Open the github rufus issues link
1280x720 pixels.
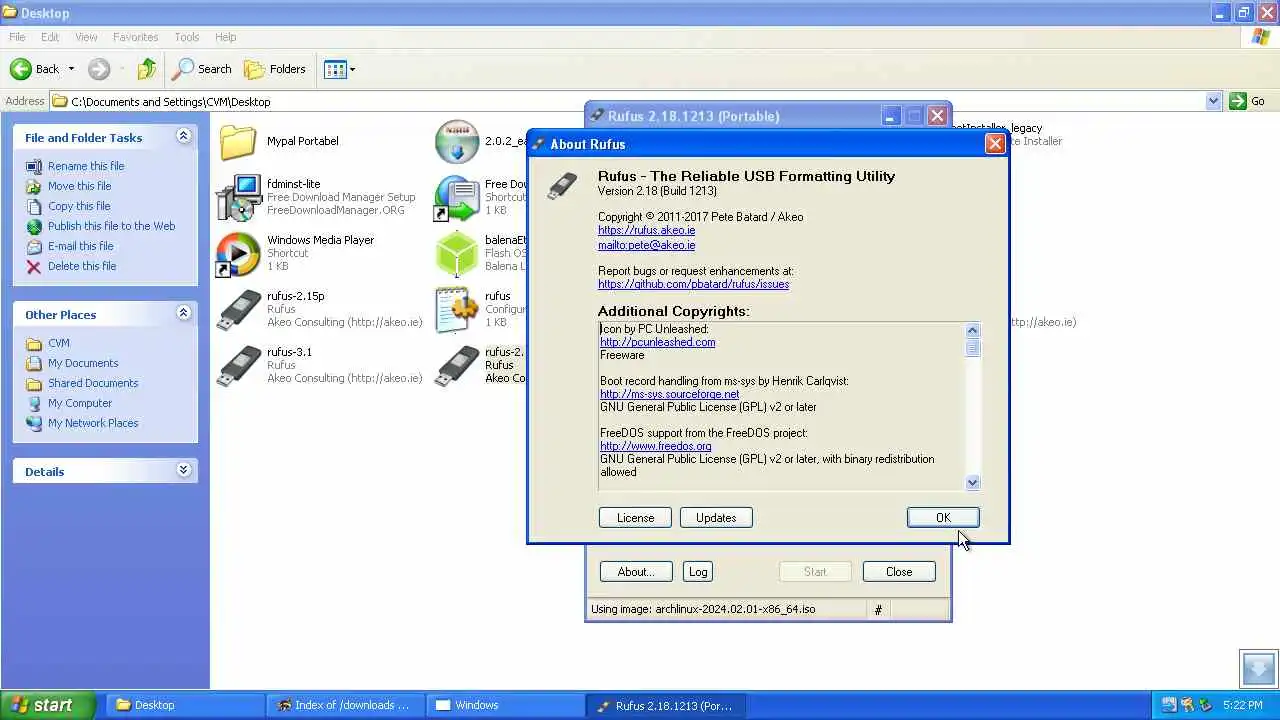pyautogui.click(x=693, y=284)
